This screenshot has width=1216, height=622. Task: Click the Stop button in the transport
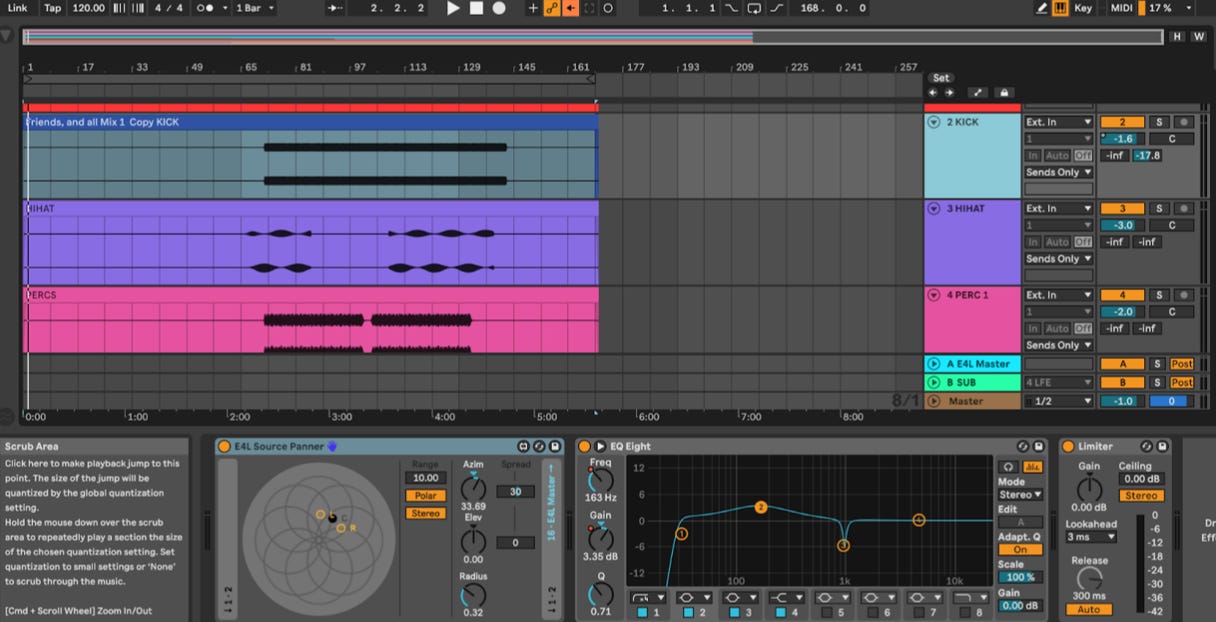tap(476, 8)
